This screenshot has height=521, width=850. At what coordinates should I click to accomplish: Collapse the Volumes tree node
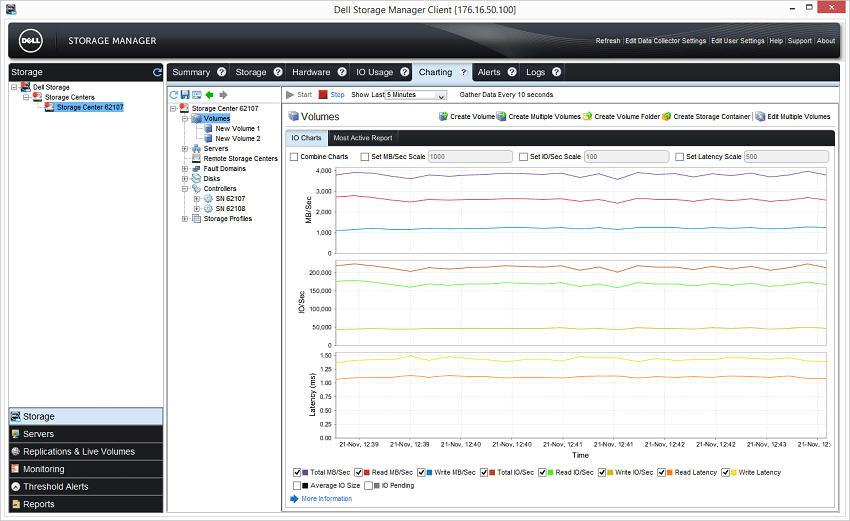185,119
